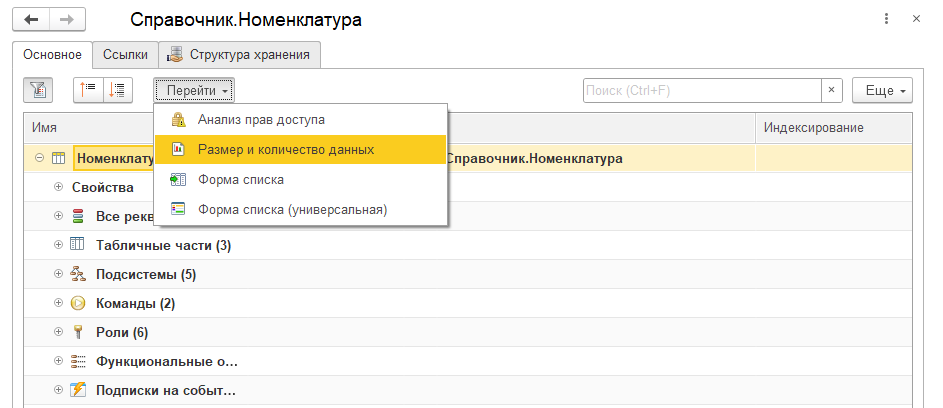Toggle the filter icon button

tap(39, 90)
